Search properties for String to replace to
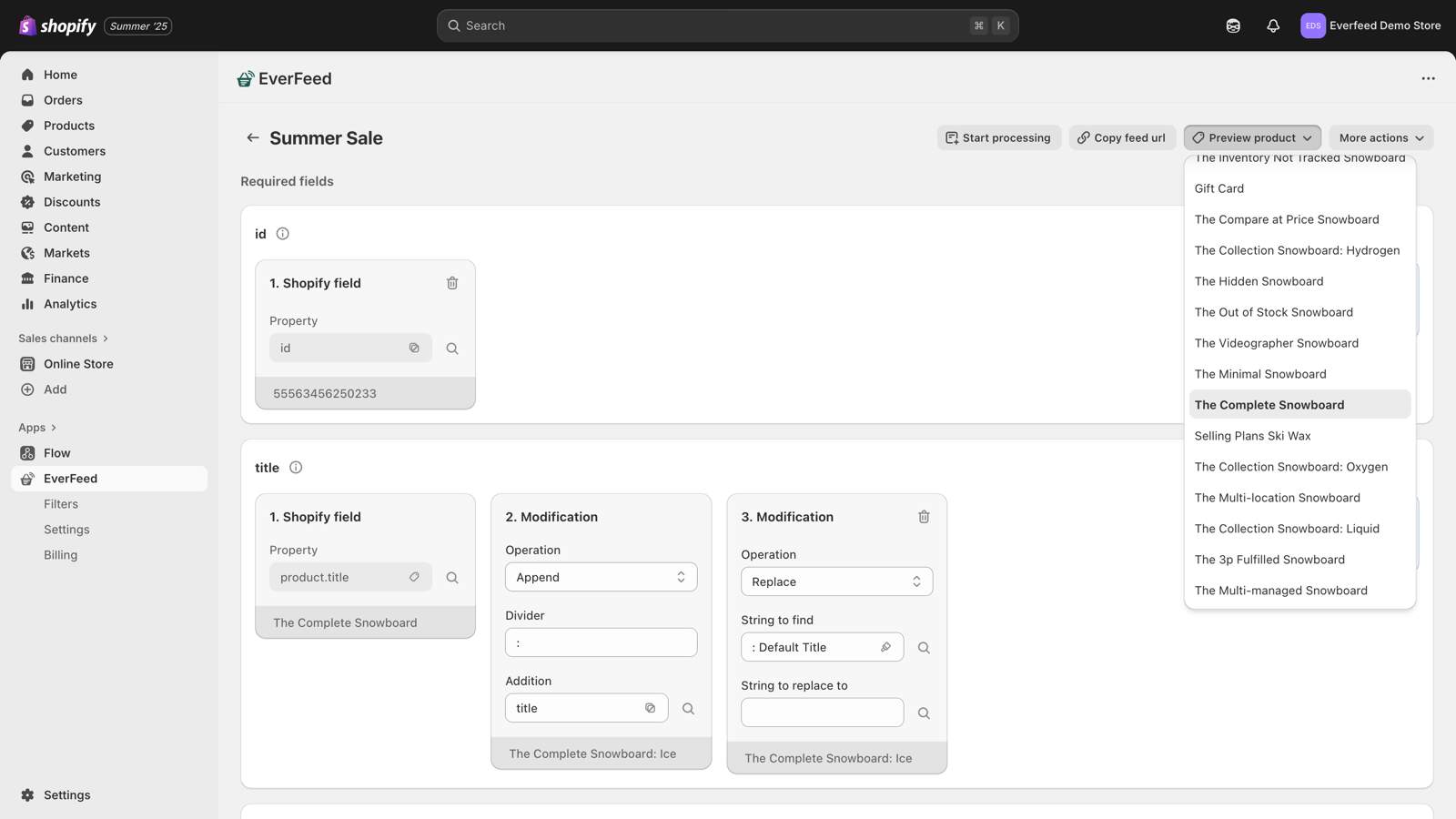 pyautogui.click(x=924, y=713)
